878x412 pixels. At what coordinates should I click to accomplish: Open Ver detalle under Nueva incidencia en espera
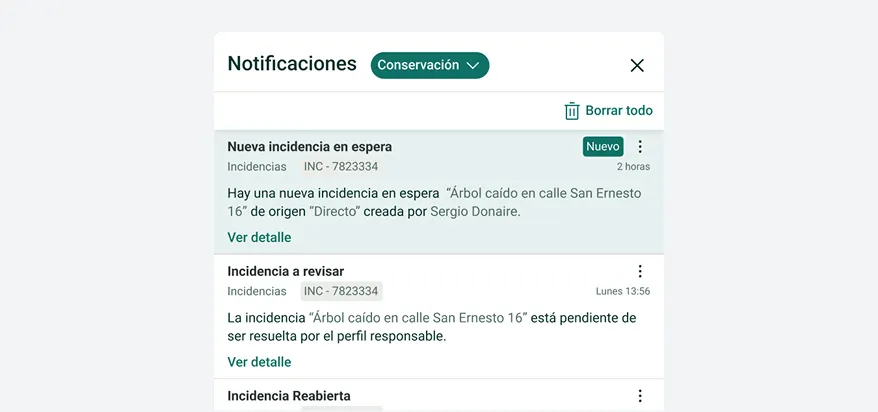[x=259, y=237]
